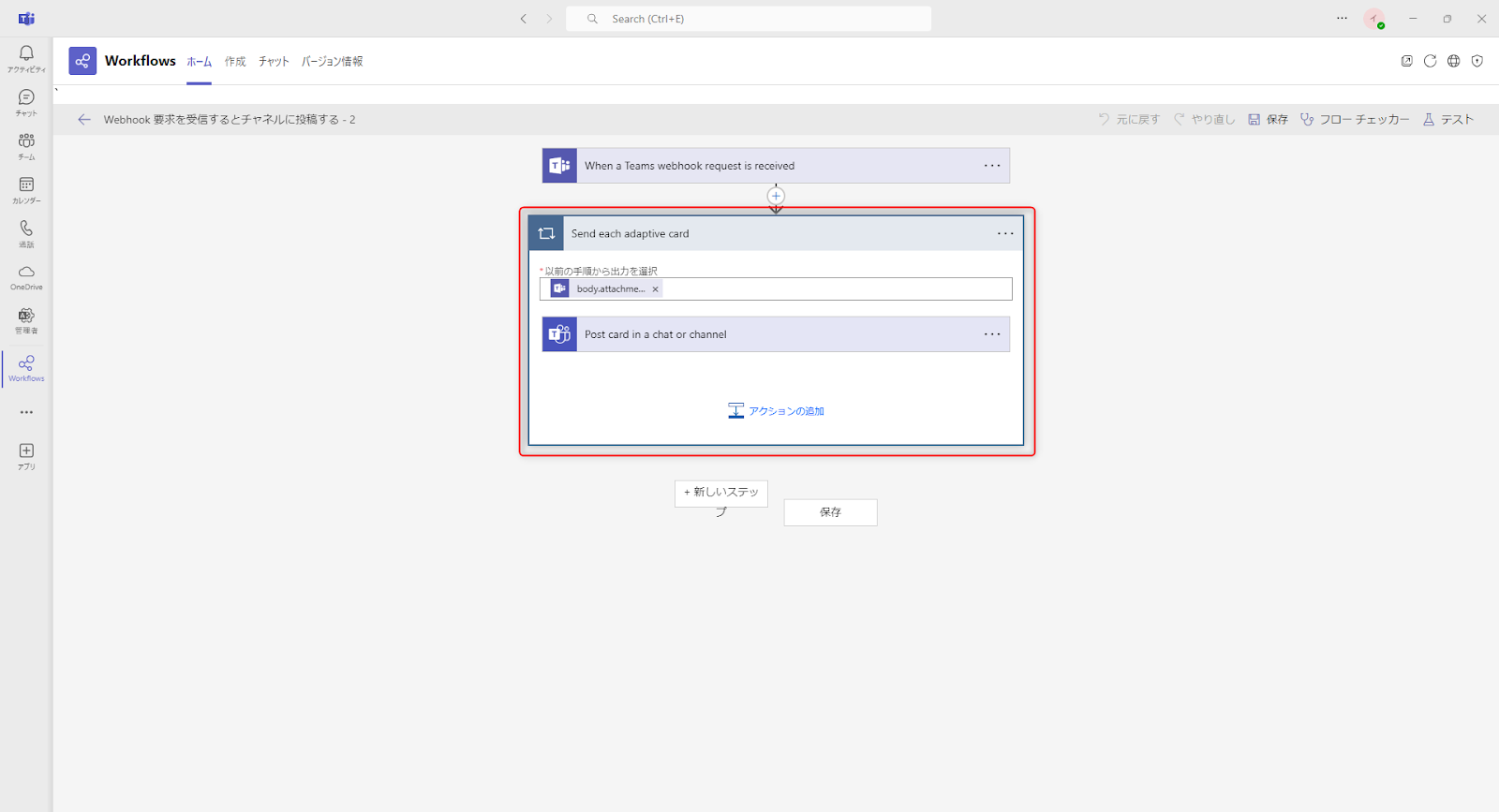Click the 保存 button below the flow

pos(830,512)
